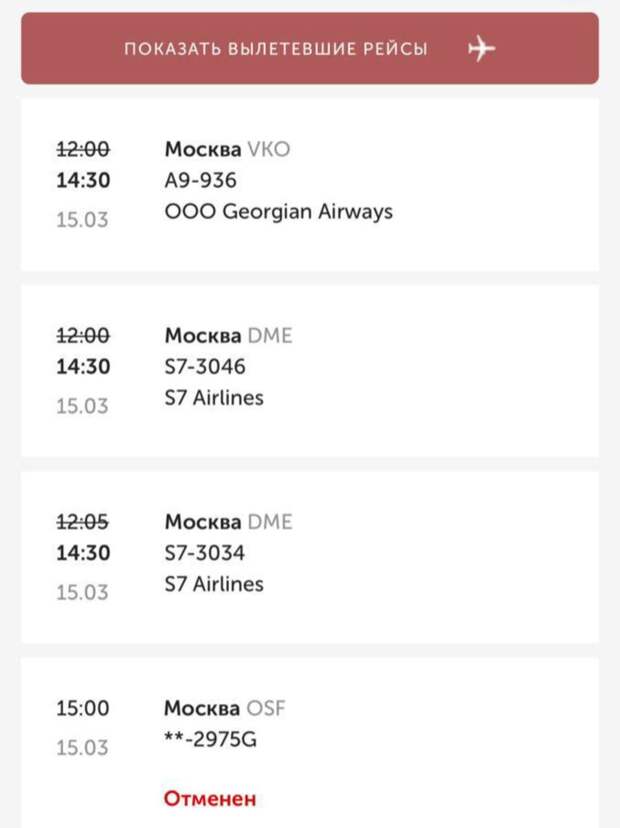The image size is (620, 828).
Task: Click Москва VKO destination heading
Action: tap(226, 150)
